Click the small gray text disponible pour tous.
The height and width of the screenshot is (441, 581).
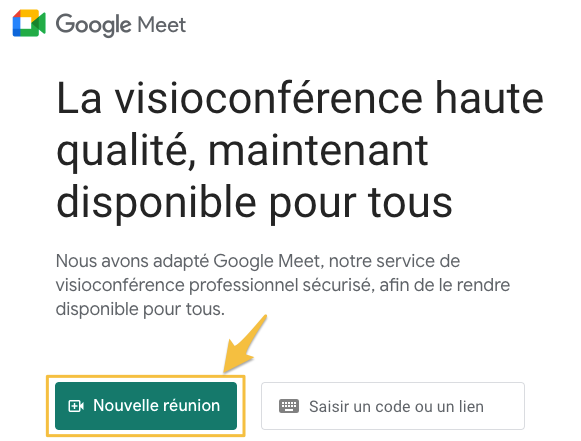[x=140, y=309]
